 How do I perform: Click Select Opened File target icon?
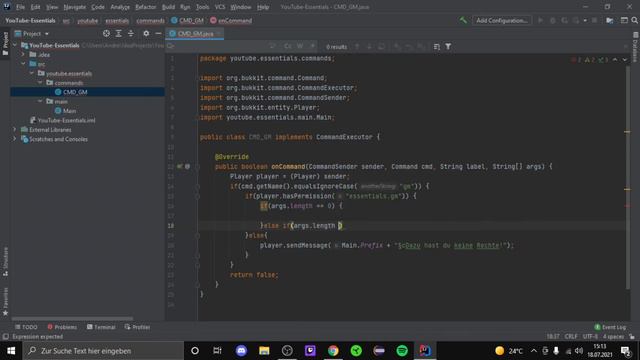pyautogui.click(x=106, y=33)
